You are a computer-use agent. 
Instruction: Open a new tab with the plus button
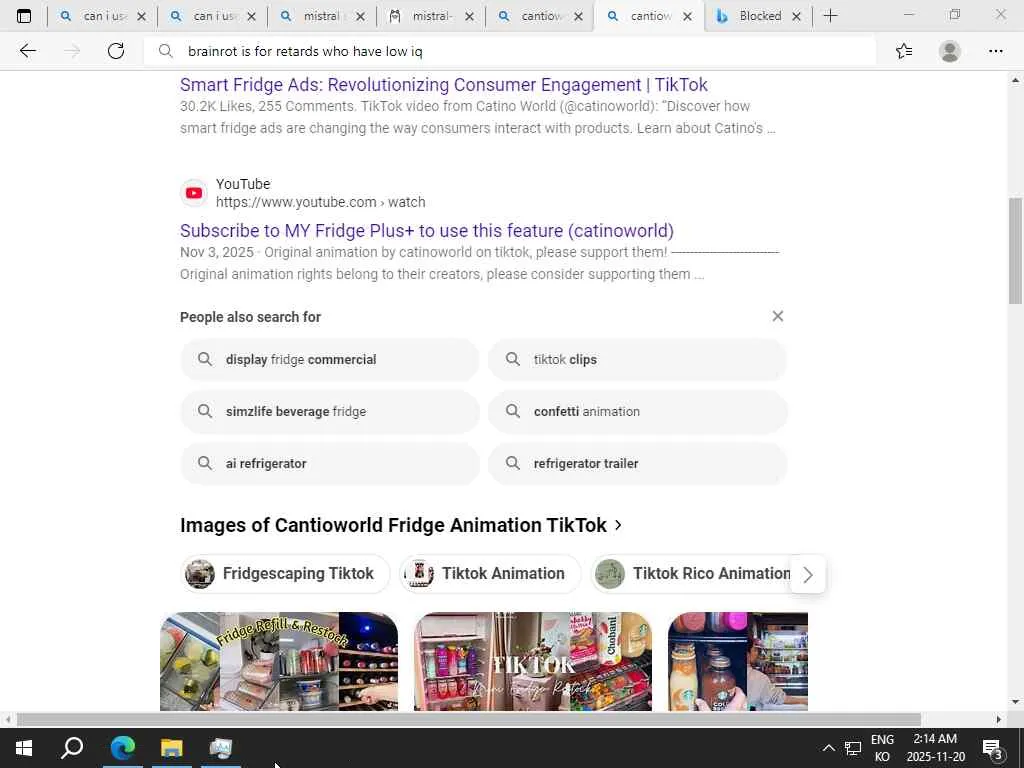click(830, 16)
